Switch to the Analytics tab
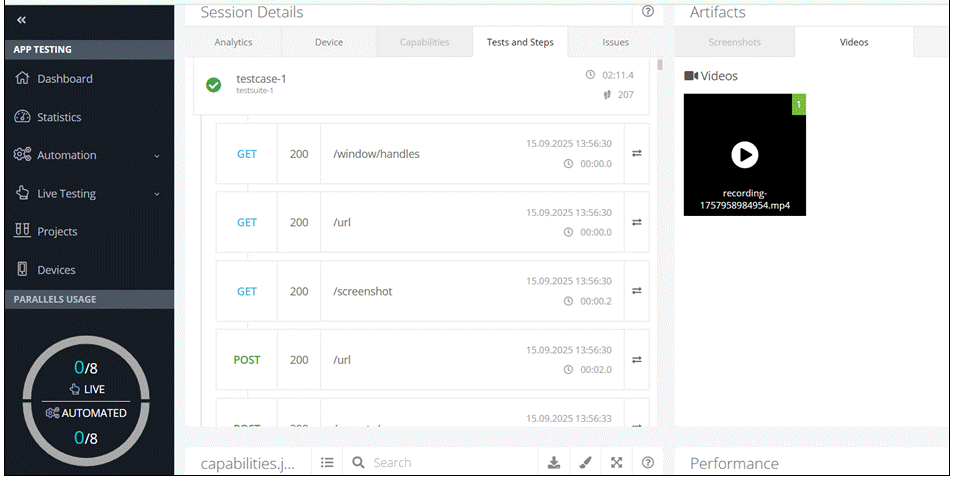Viewport: 955px width, 481px height. [233, 43]
